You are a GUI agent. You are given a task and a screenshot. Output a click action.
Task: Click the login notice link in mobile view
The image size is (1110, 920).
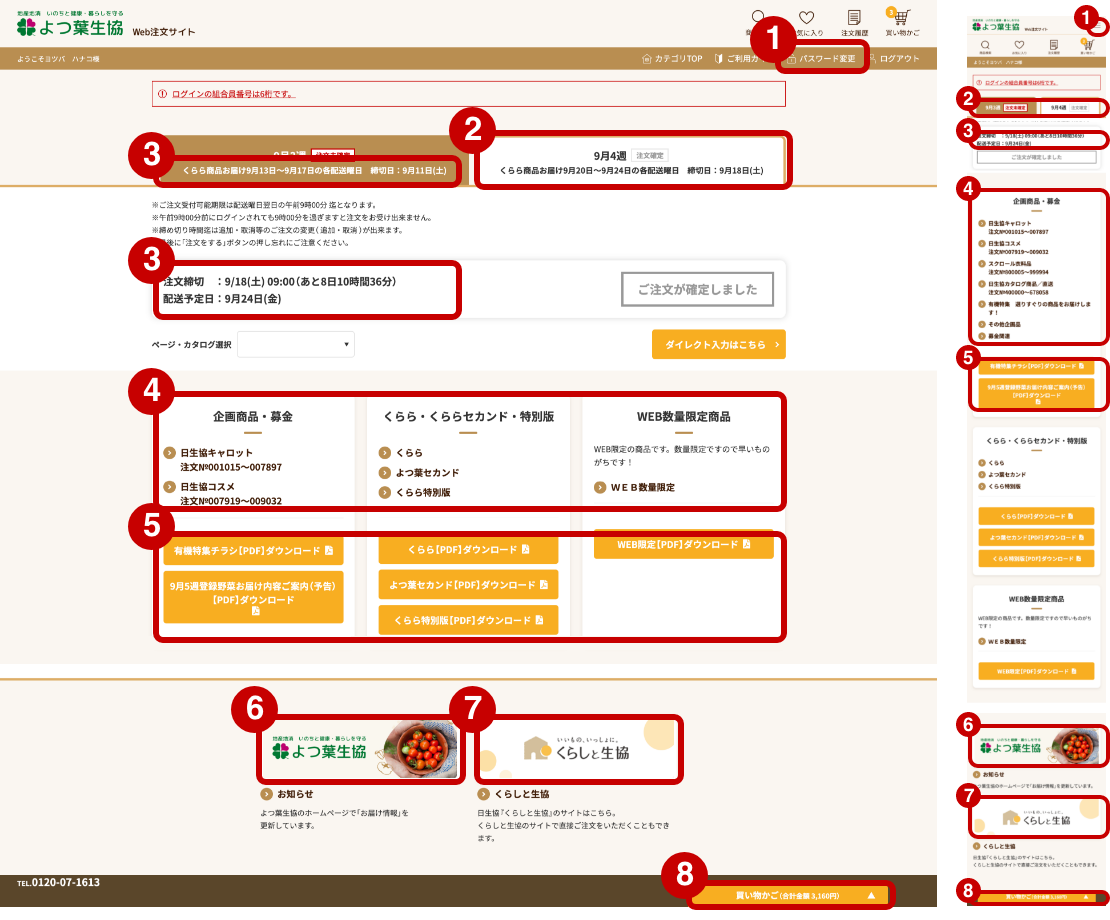click(1020, 83)
